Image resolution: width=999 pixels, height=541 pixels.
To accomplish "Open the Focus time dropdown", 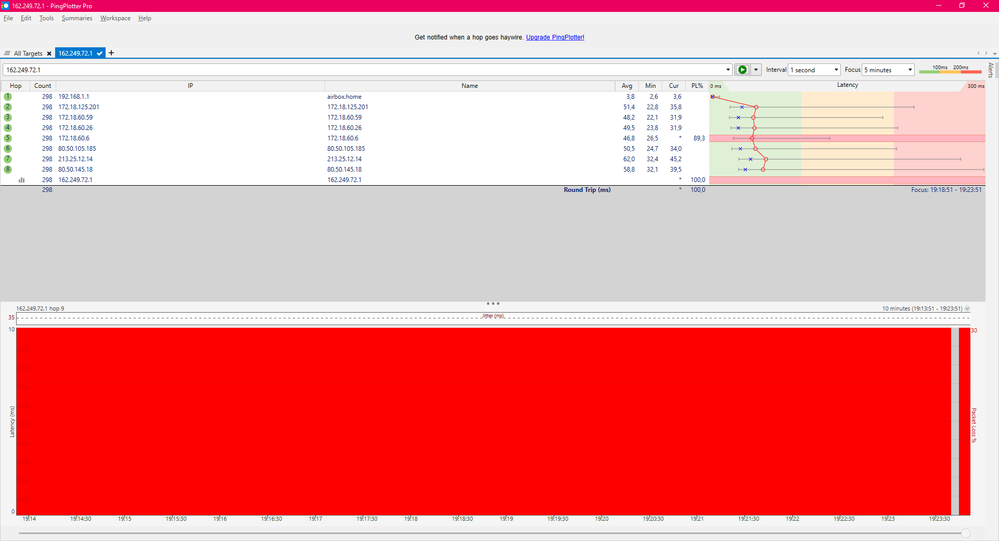I will 889,70.
